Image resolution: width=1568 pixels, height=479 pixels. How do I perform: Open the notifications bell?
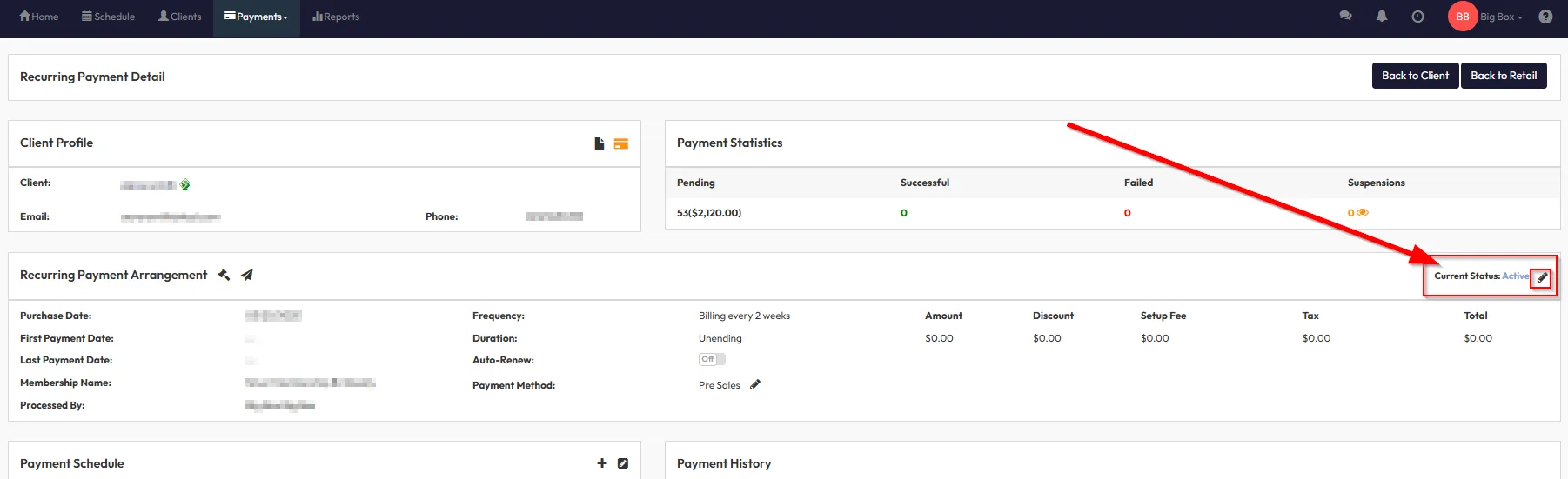coord(1382,17)
